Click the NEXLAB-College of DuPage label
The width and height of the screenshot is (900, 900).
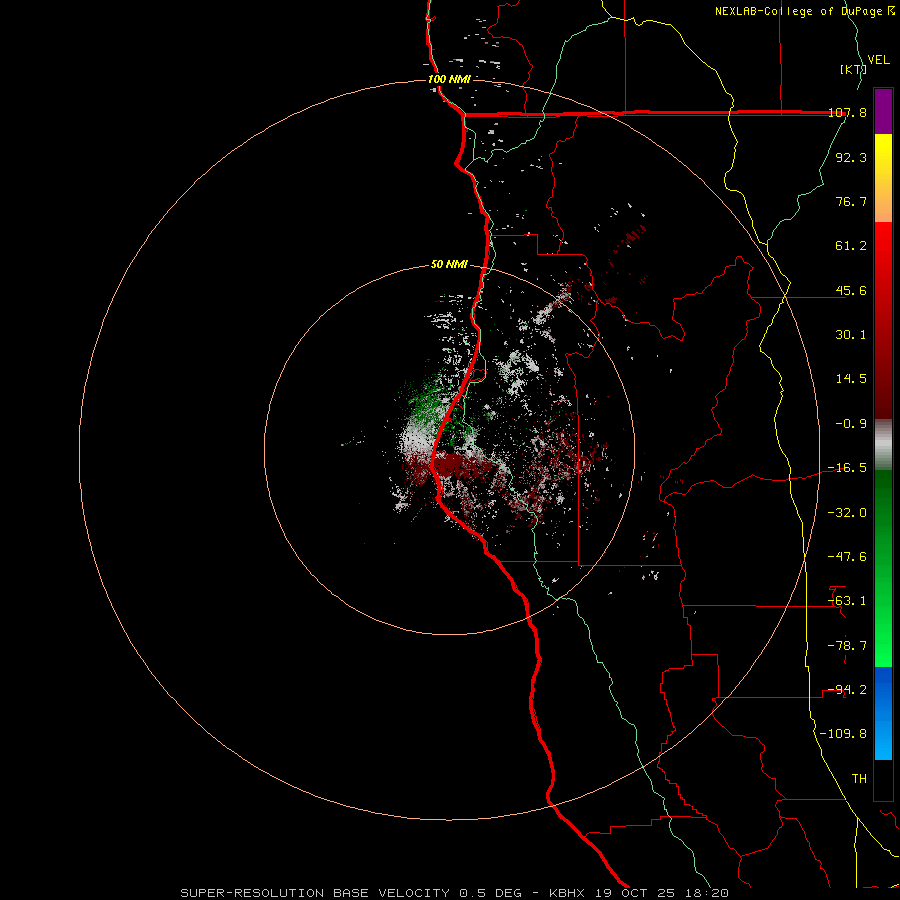coord(798,11)
